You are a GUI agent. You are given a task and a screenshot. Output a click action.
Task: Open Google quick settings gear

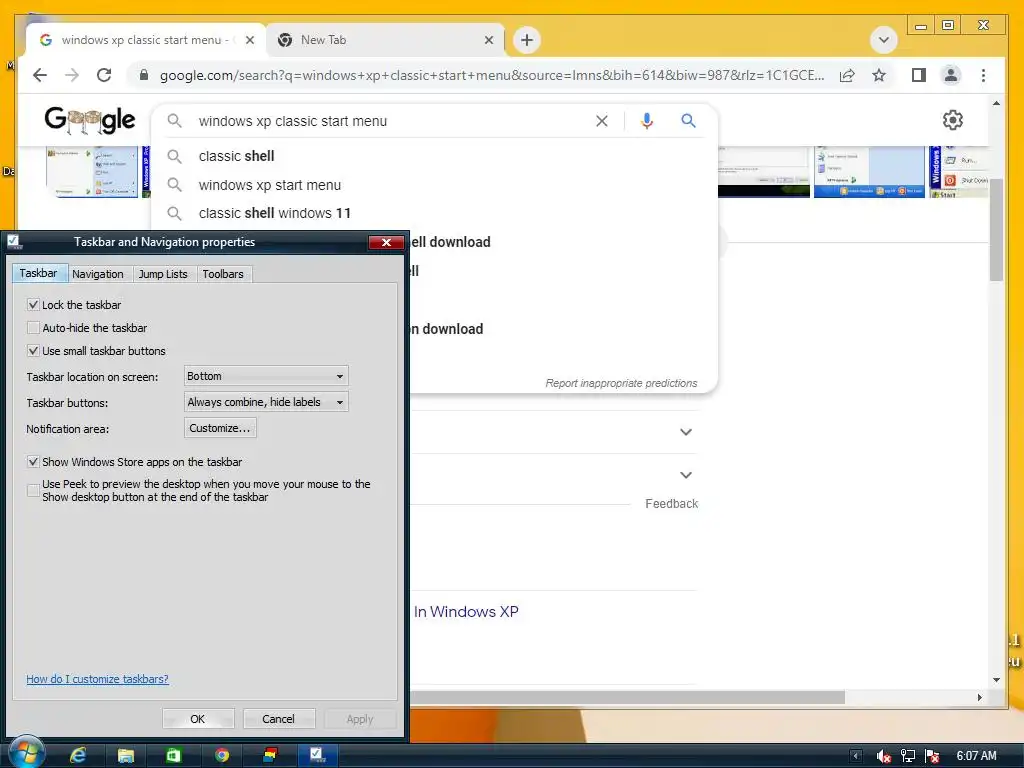click(953, 120)
